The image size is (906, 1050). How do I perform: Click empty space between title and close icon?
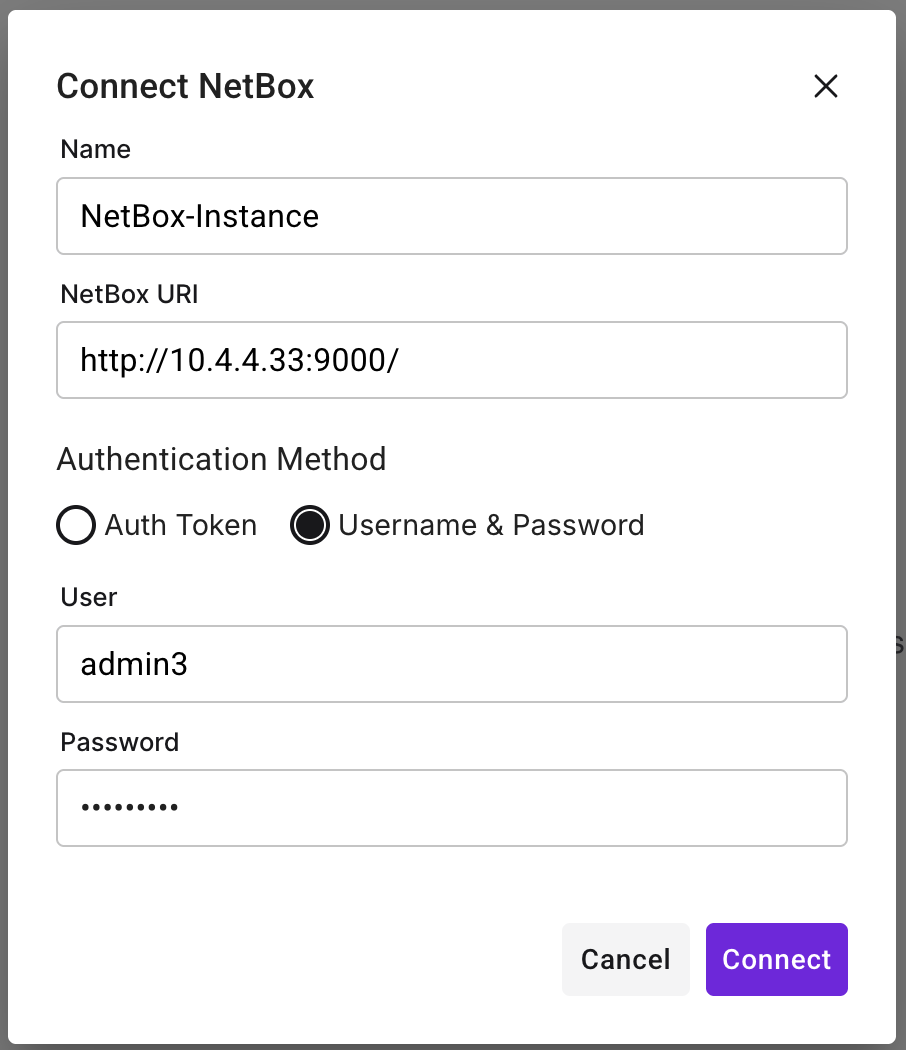coord(560,86)
